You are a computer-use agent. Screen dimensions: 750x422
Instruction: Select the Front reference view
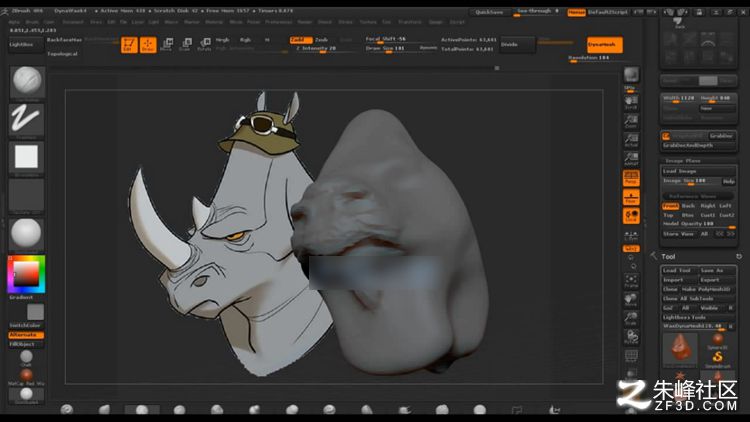click(671, 206)
